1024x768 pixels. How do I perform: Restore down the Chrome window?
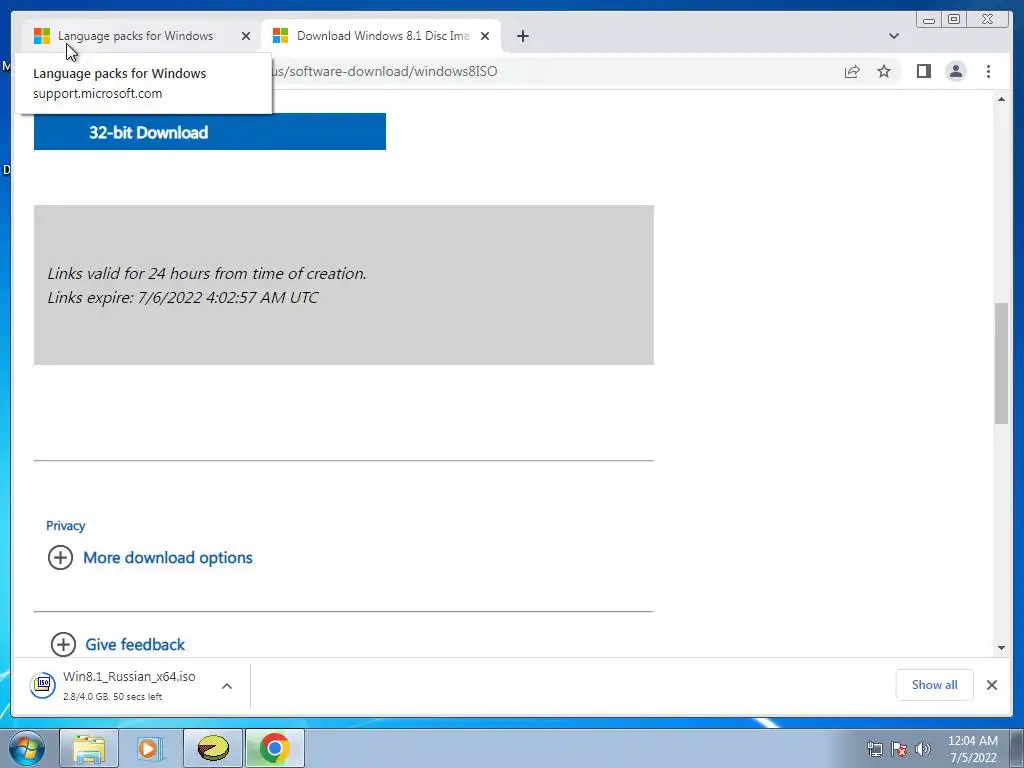(953, 20)
